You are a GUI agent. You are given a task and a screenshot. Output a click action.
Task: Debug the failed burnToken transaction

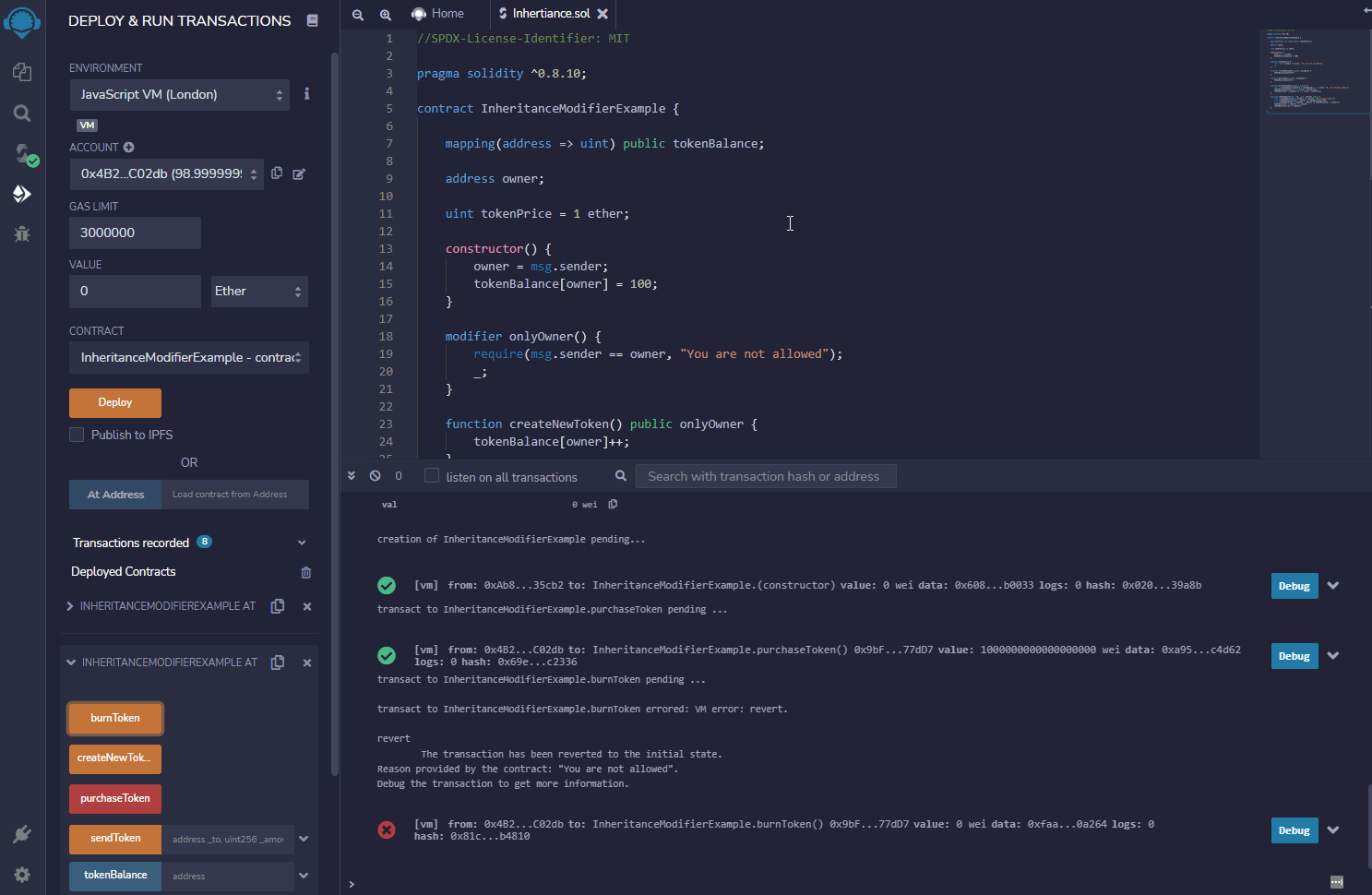click(1294, 830)
